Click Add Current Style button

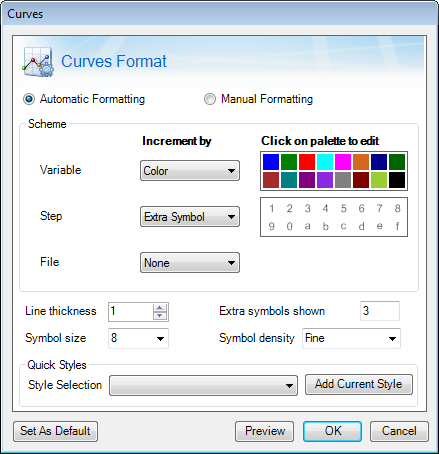point(359,384)
